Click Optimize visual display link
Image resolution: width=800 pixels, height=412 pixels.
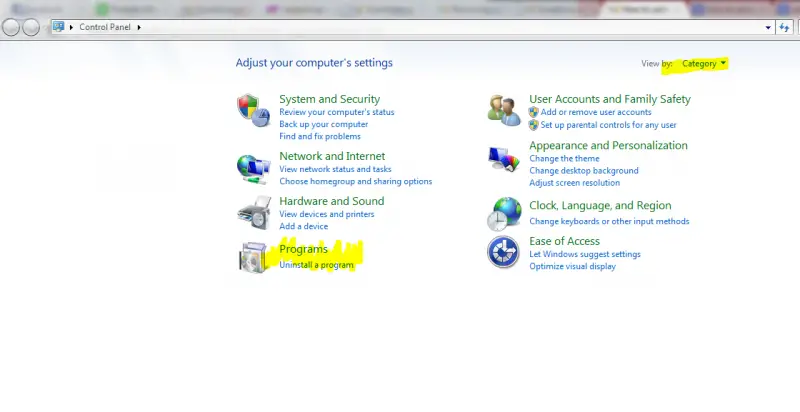pos(572,267)
